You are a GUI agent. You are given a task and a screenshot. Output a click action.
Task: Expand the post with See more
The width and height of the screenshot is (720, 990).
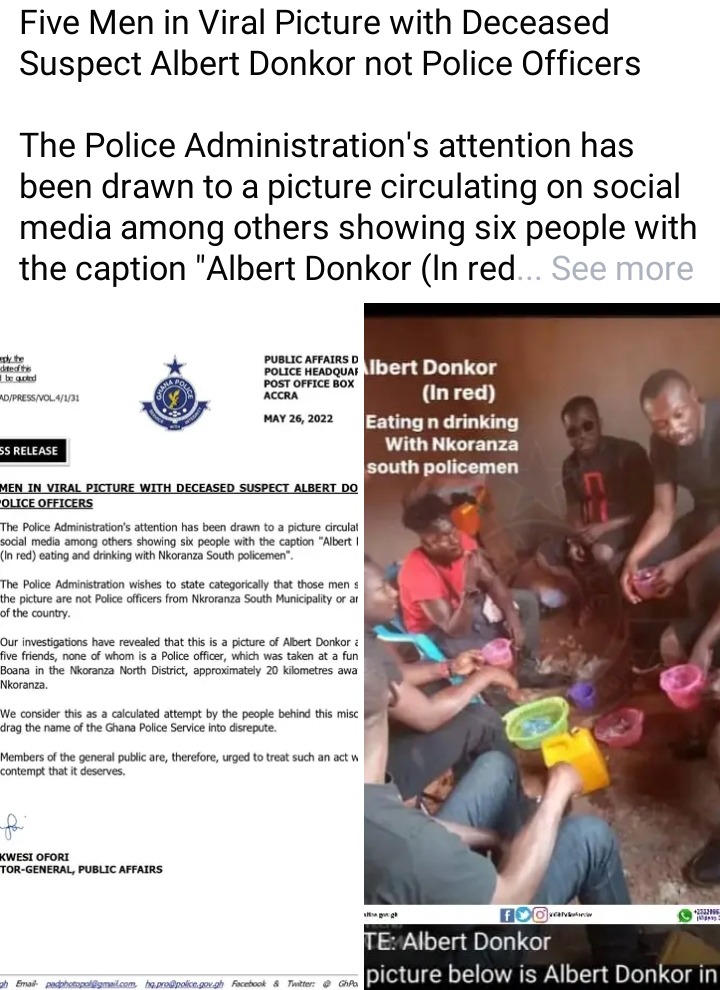[622, 269]
